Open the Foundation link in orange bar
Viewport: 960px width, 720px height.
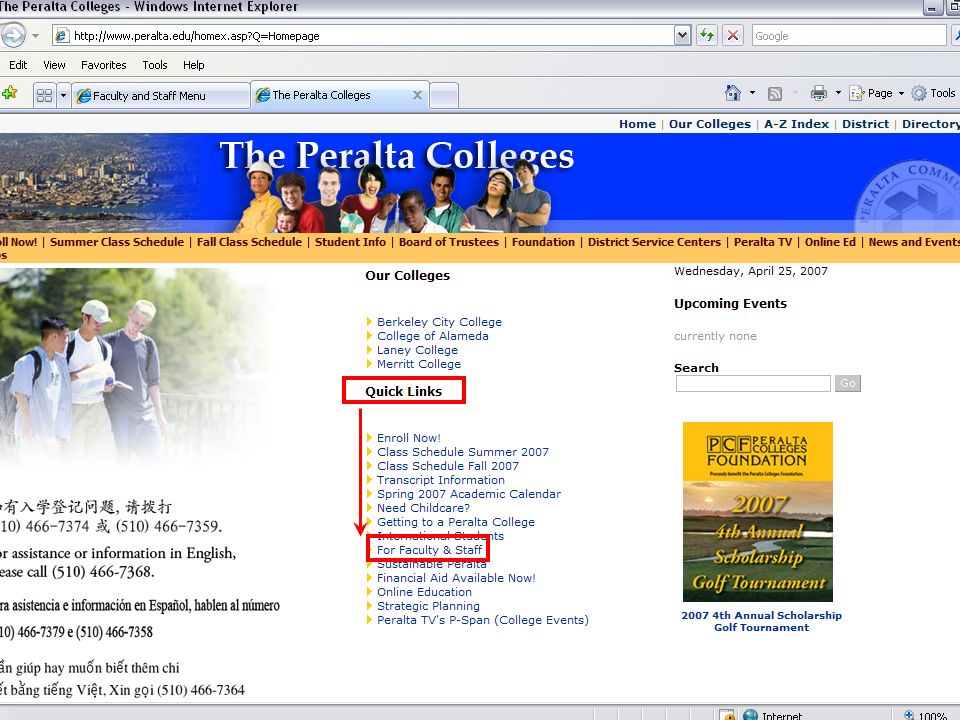click(x=543, y=242)
